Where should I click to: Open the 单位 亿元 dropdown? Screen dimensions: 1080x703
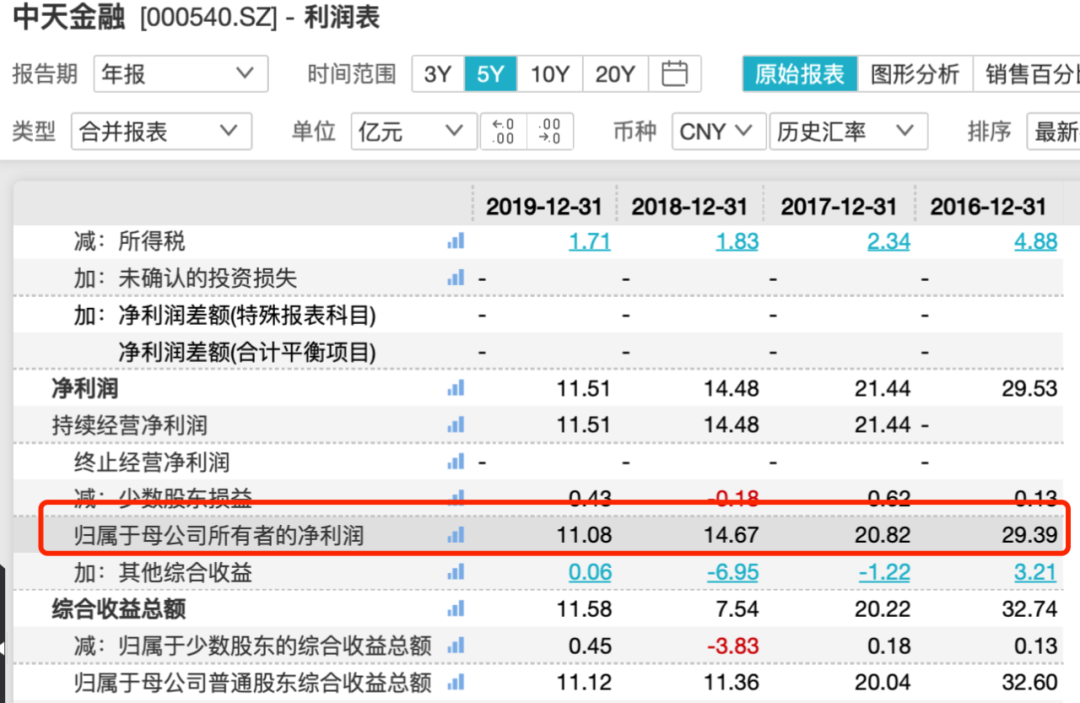pyautogui.click(x=413, y=131)
